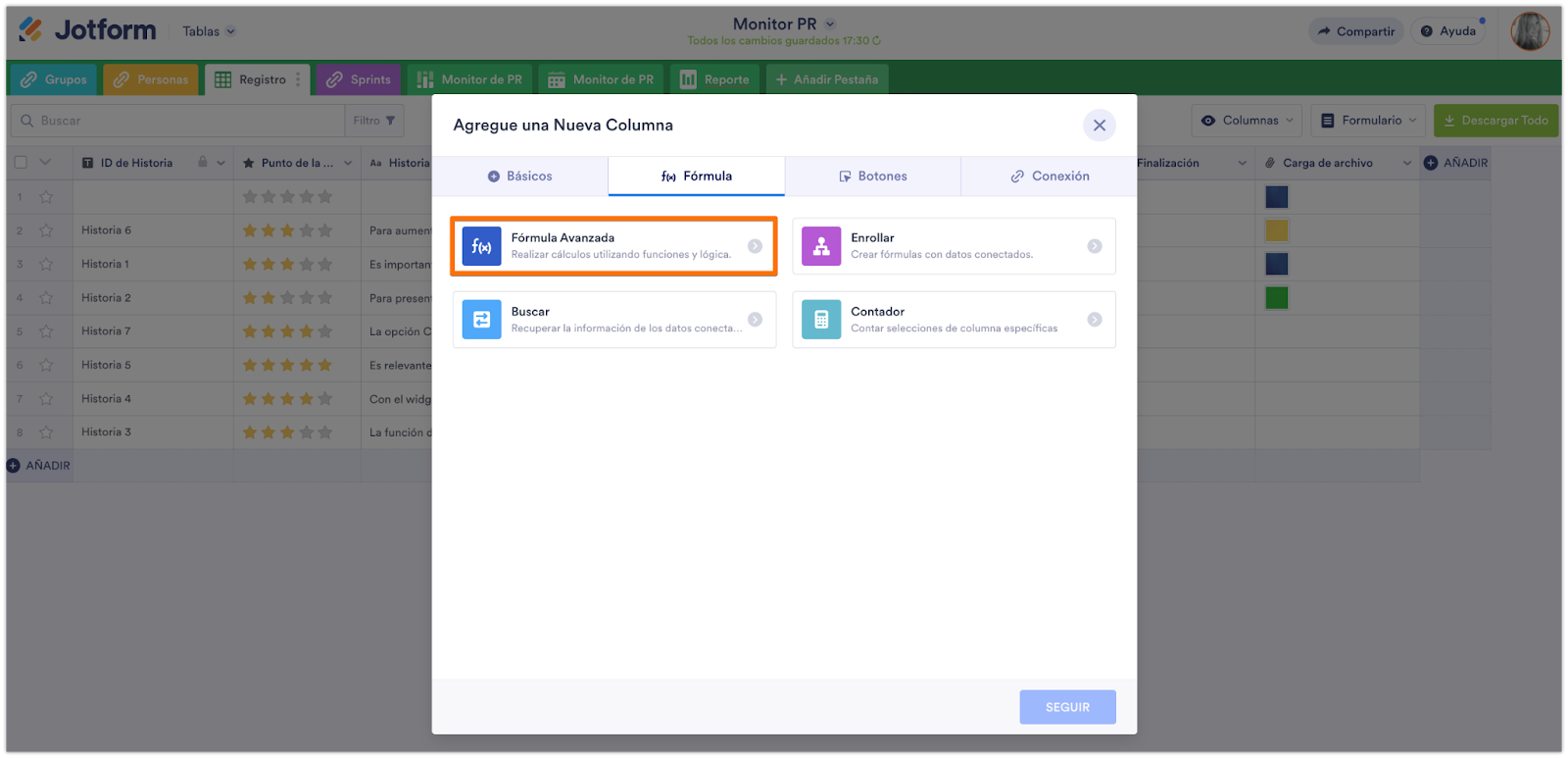Expand the Columnas dropdown
Image resolution: width=1568 pixels, height=758 pixels.
pyautogui.click(x=1248, y=121)
